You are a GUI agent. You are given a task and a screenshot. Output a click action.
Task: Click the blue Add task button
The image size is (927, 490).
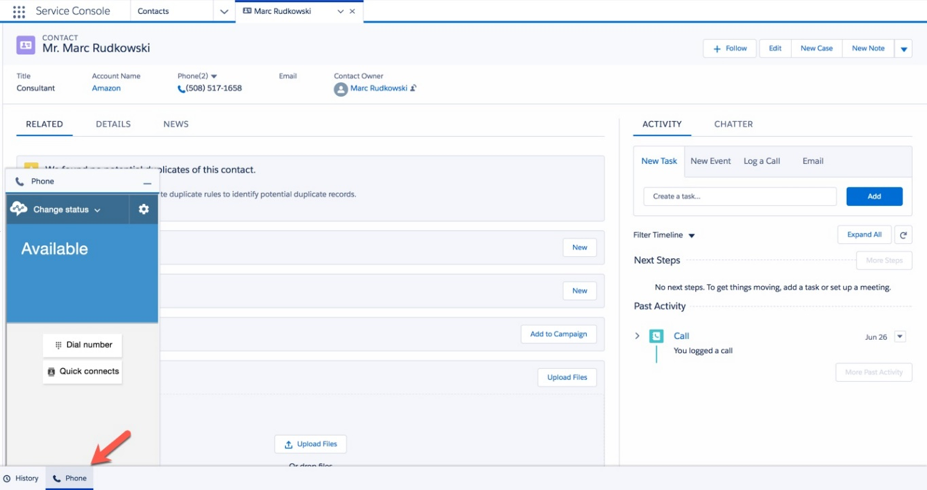click(x=874, y=196)
